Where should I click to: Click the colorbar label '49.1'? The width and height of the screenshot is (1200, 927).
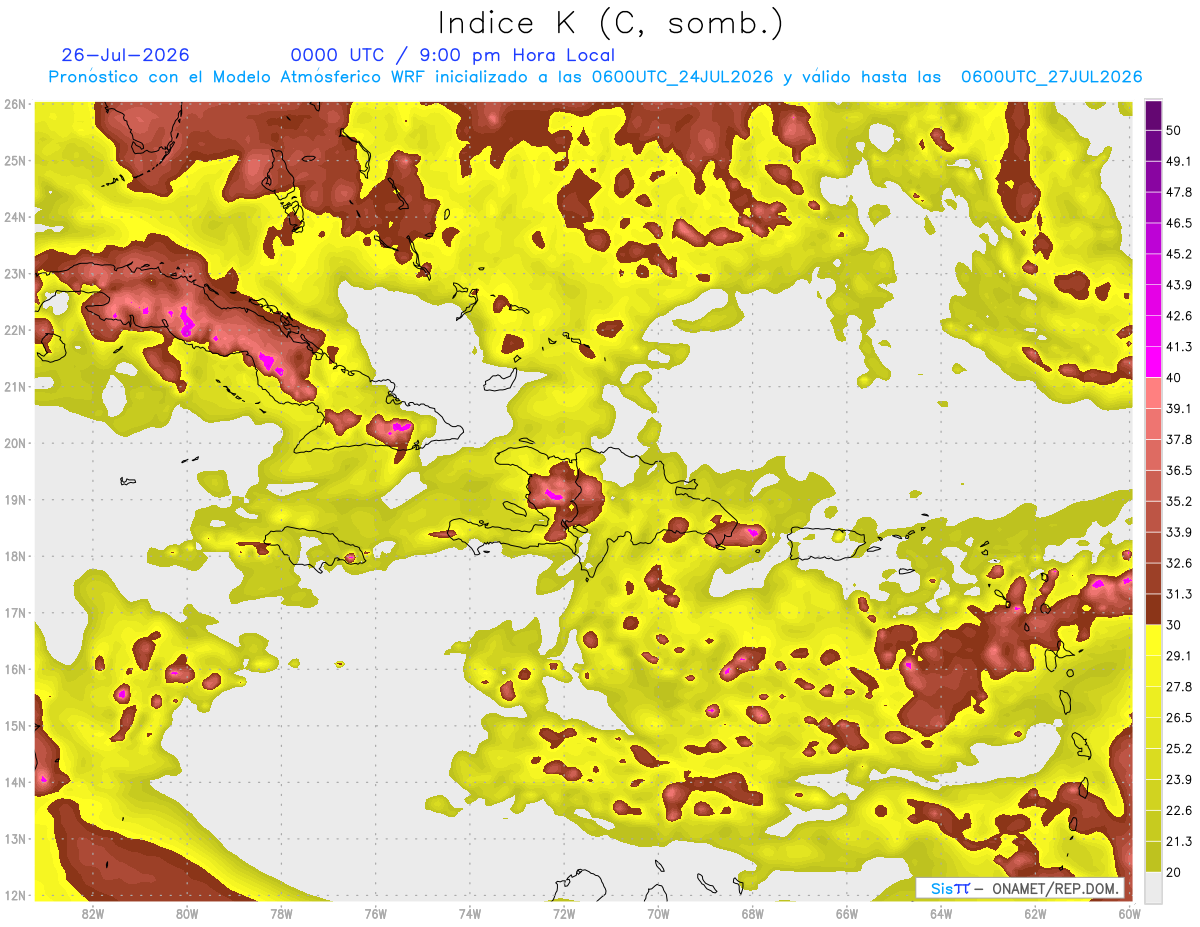click(1178, 161)
